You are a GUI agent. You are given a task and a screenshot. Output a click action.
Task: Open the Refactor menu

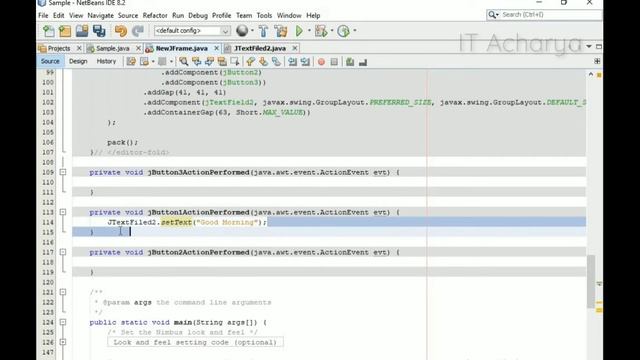(x=155, y=16)
